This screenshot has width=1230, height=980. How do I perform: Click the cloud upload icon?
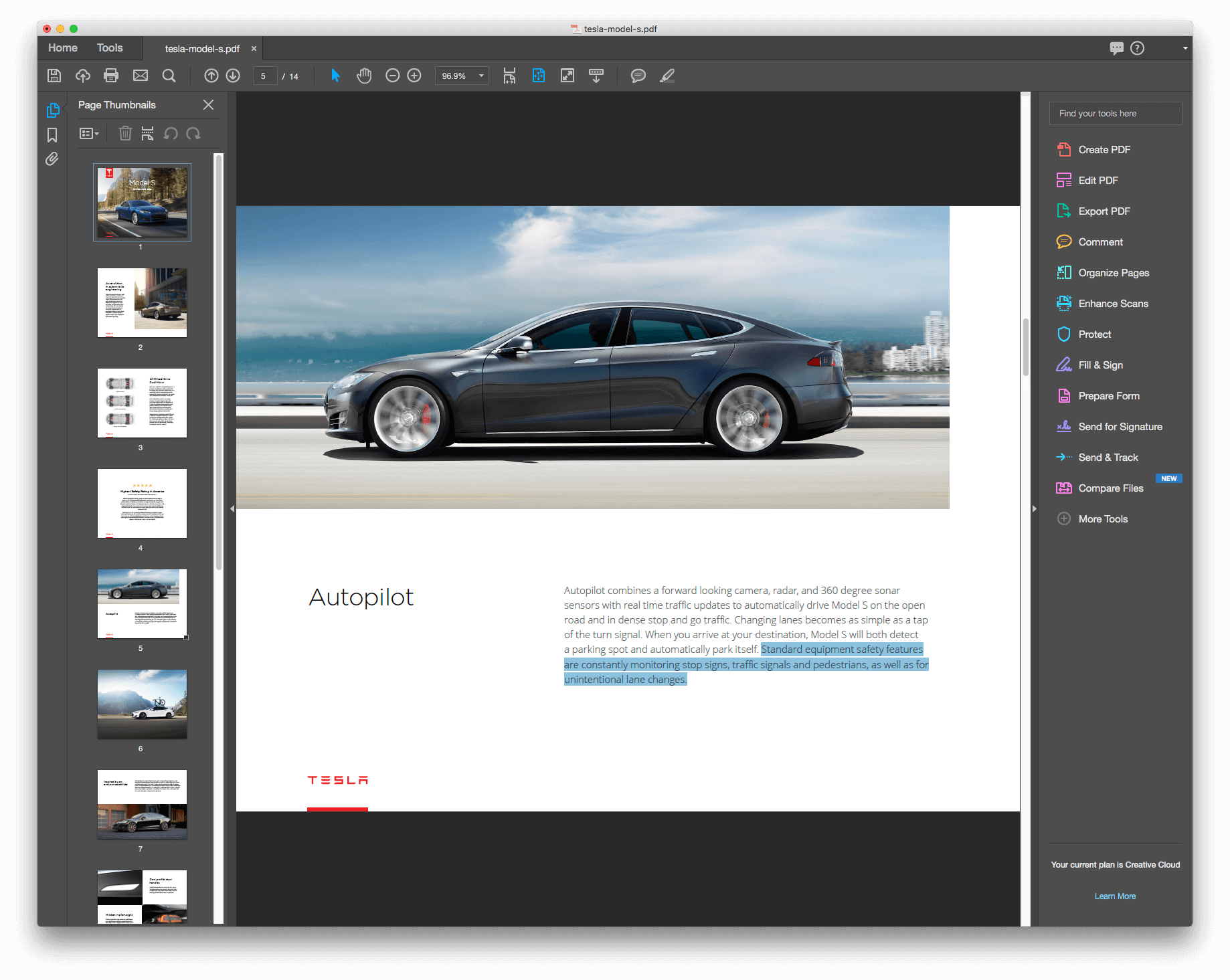[x=83, y=76]
